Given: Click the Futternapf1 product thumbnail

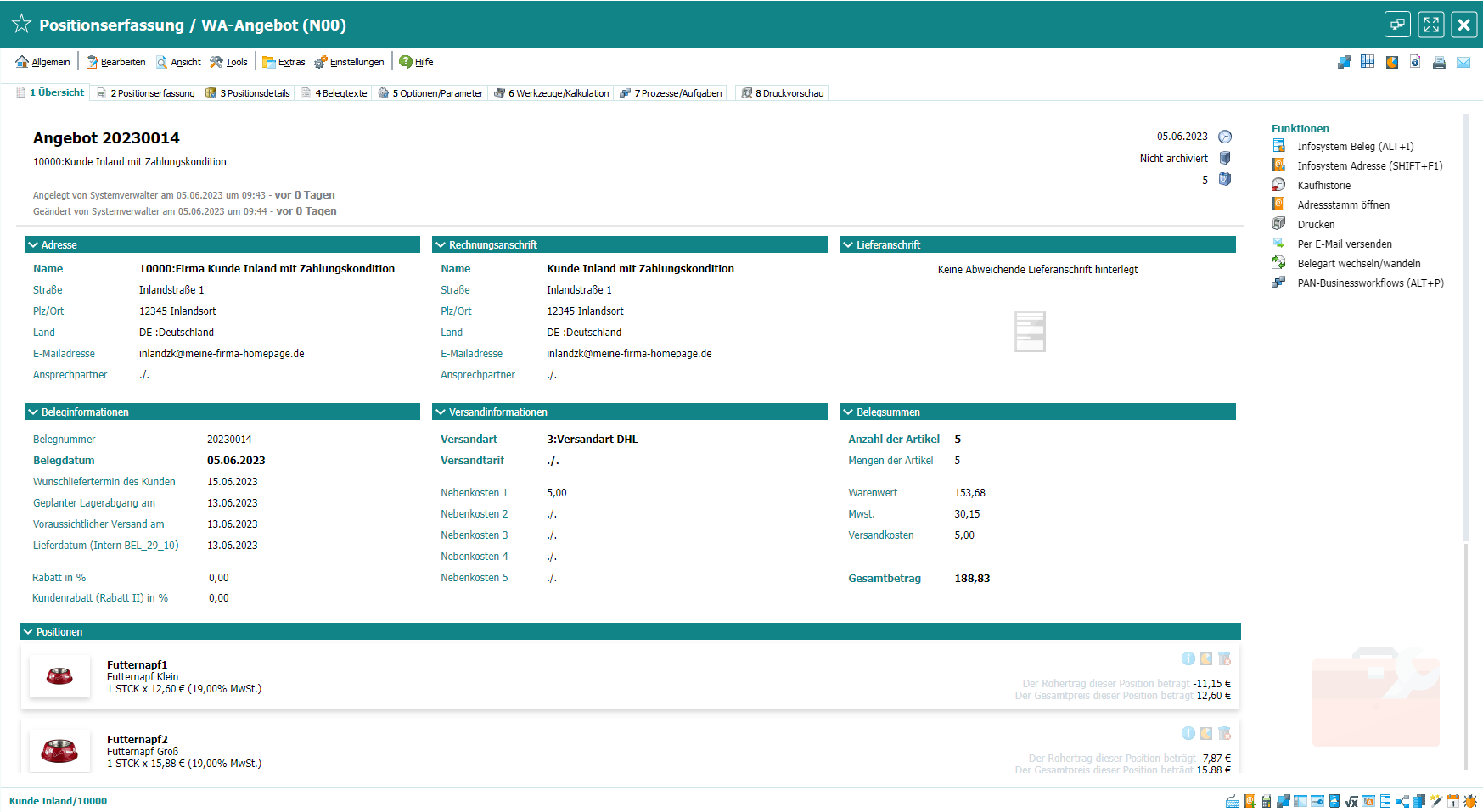Looking at the screenshot, I should pos(59,676).
